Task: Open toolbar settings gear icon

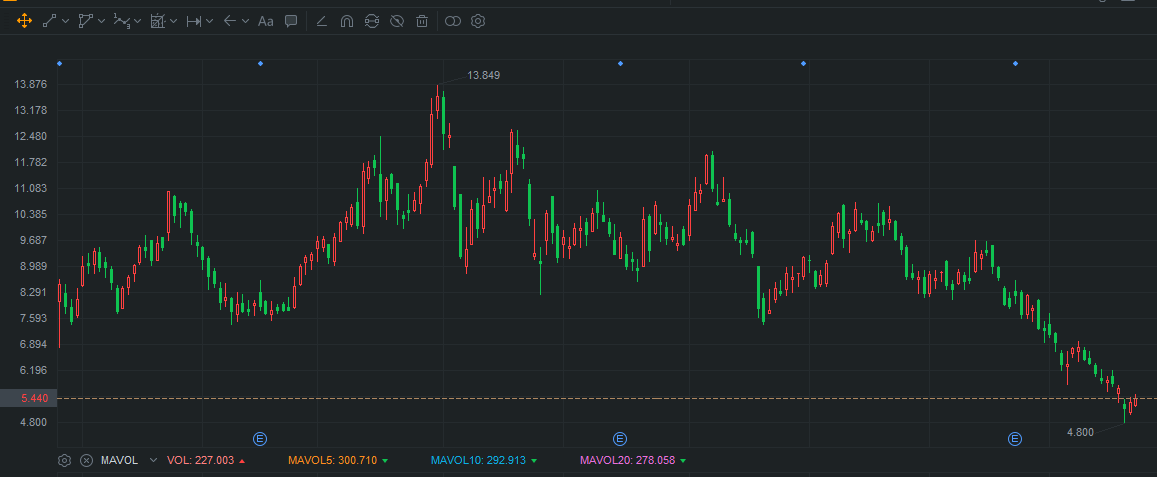Action: [x=478, y=21]
